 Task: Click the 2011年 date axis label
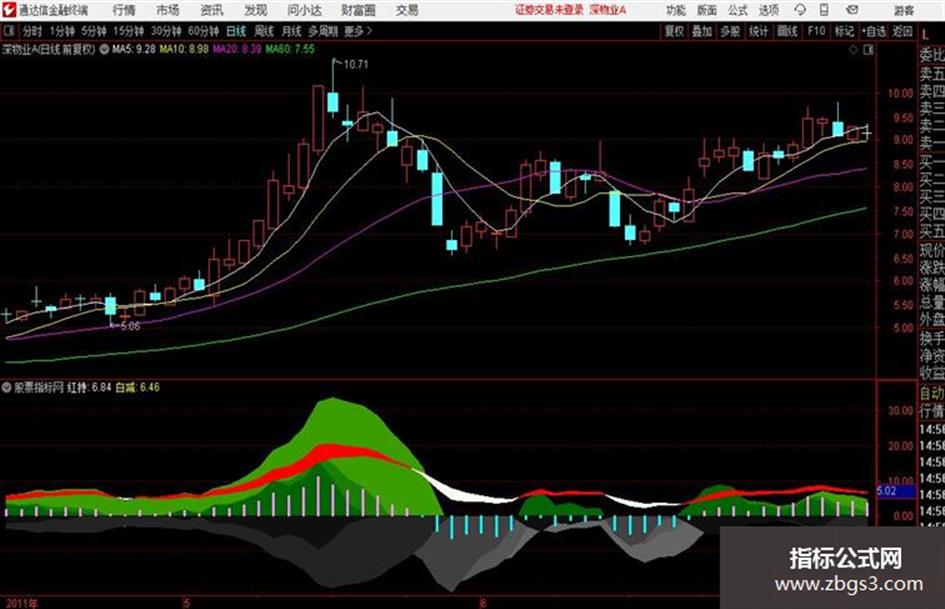(x=22, y=603)
